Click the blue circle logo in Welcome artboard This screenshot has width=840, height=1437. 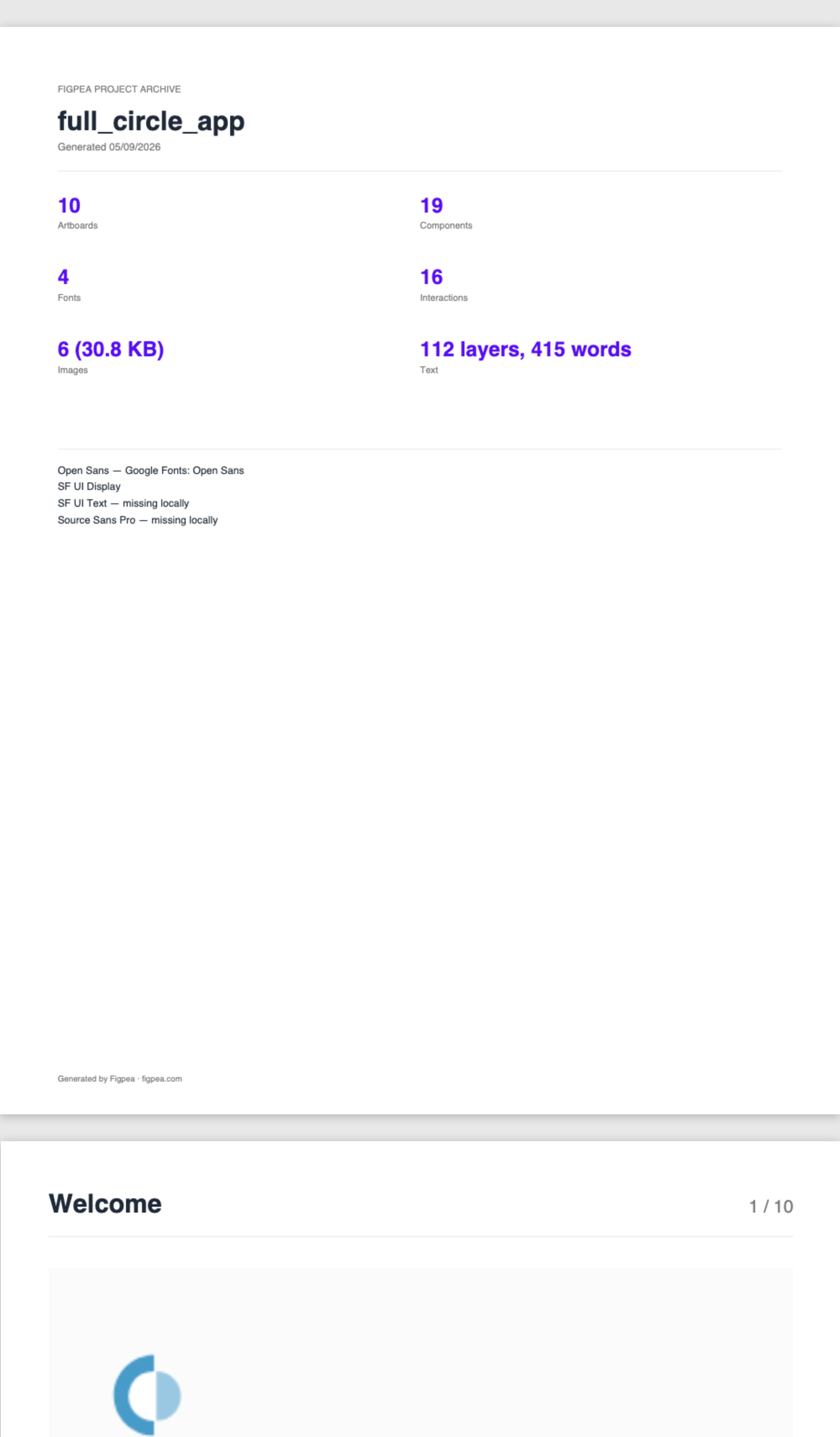[147, 1395]
